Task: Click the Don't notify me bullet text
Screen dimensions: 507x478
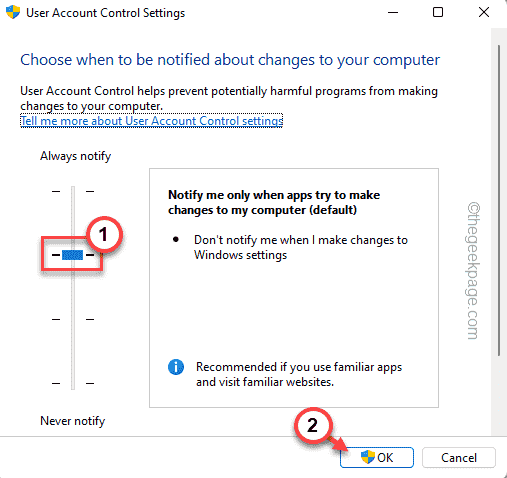Action: click(x=301, y=247)
